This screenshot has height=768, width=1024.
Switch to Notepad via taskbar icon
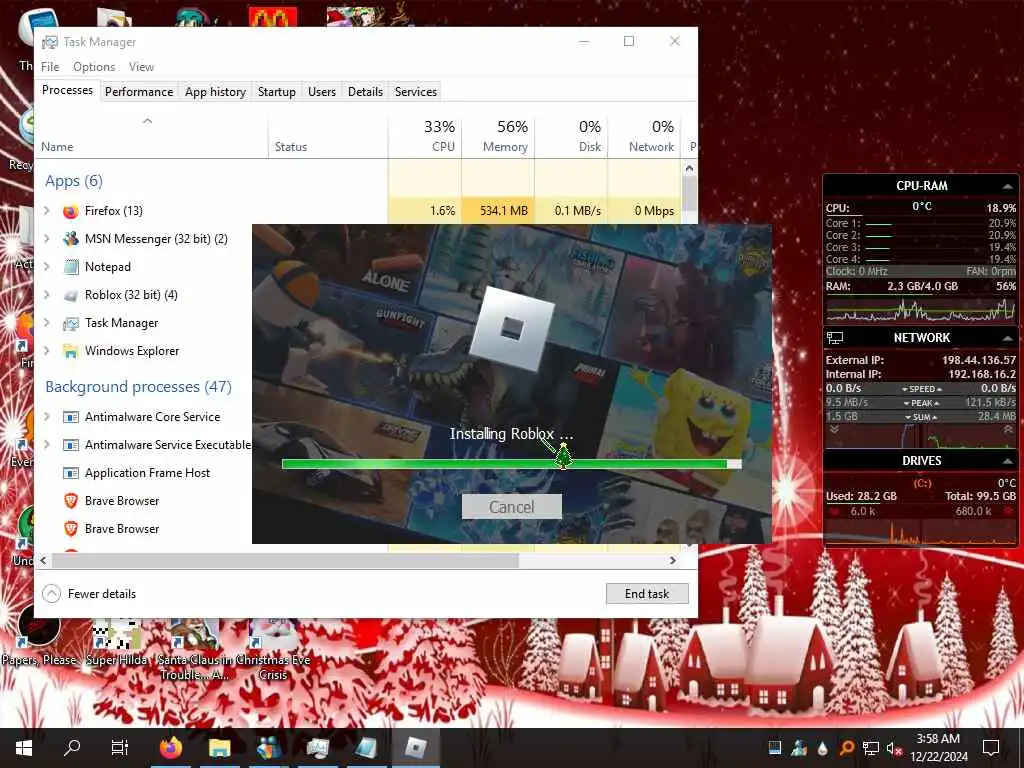(x=366, y=748)
